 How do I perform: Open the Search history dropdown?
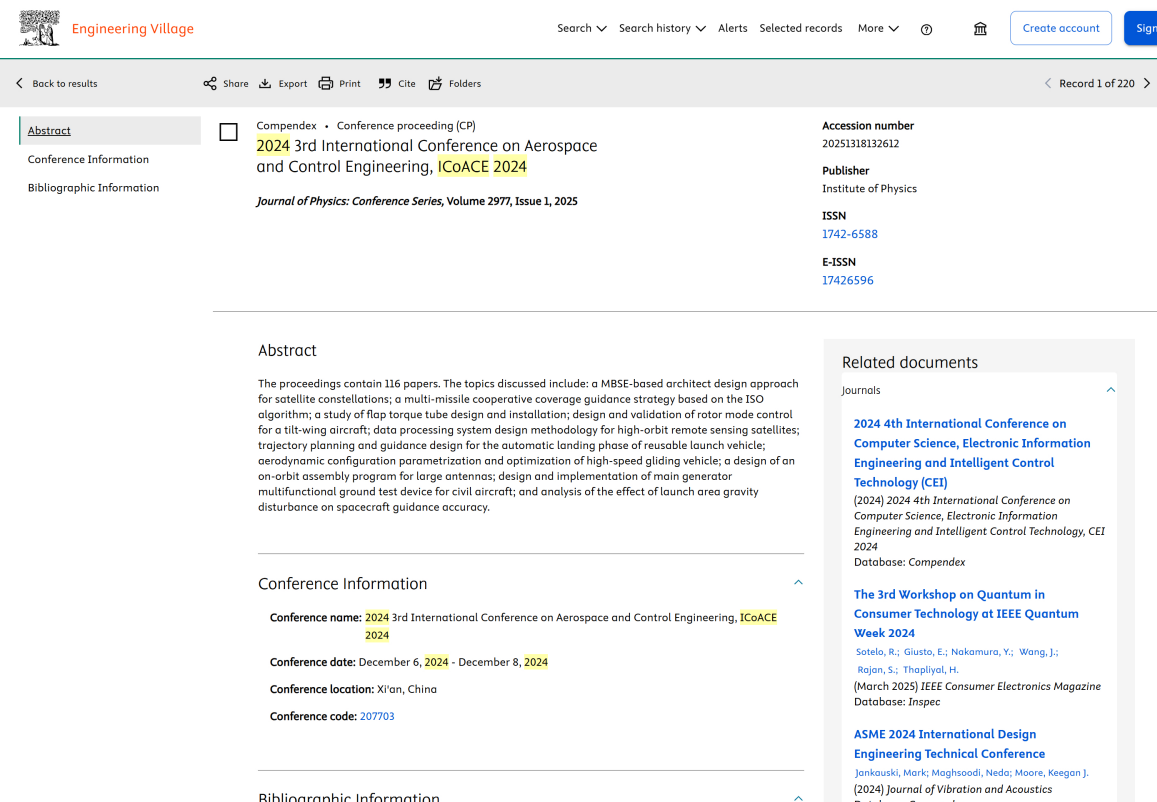pyautogui.click(x=662, y=28)
